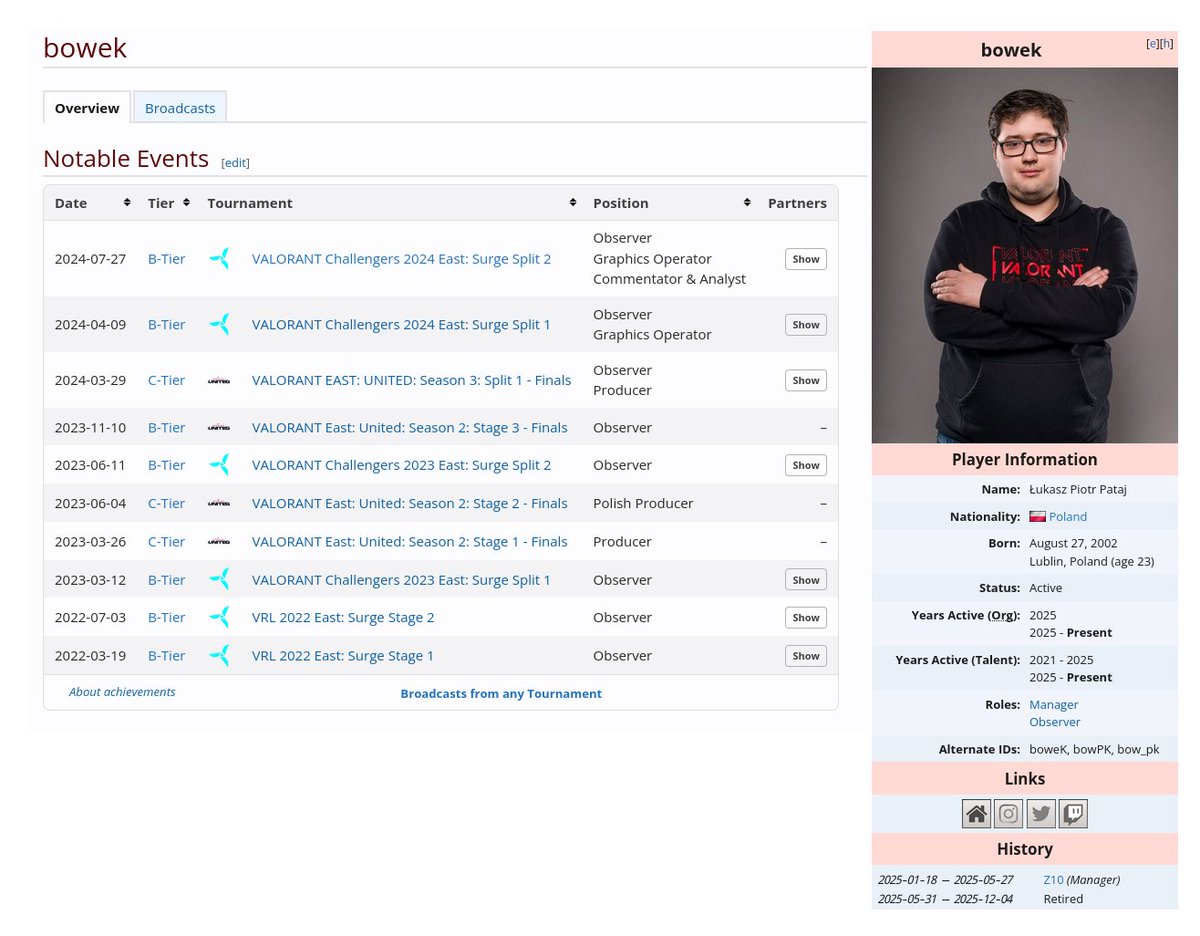Screen dimensions: 1200x936
Task: Click United logo beside Season 3: Split 1 Finals
Action: point(219,380)
